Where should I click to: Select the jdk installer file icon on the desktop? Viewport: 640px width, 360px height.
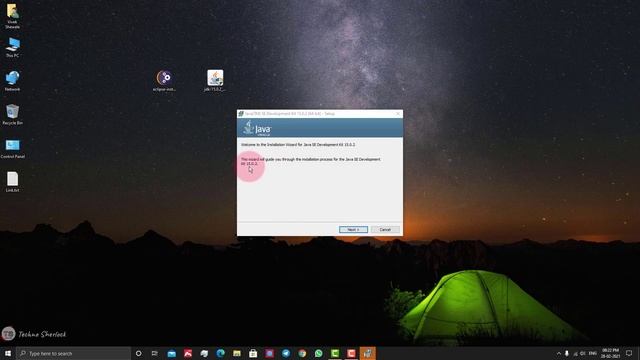coord(215,80)
